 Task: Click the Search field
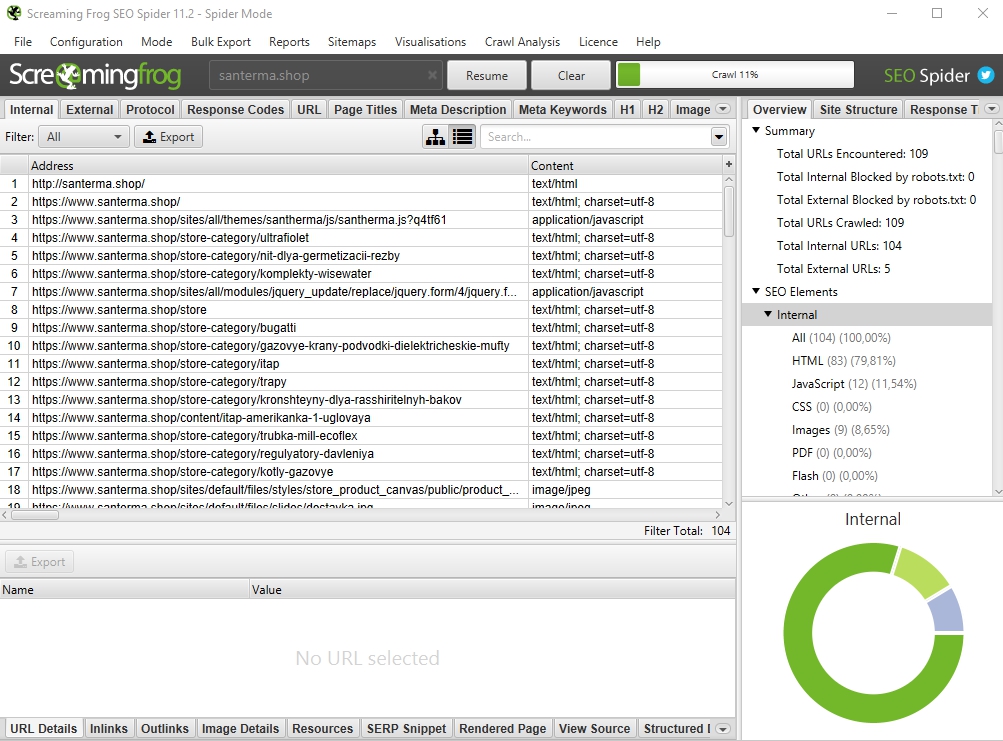point(596,137)
